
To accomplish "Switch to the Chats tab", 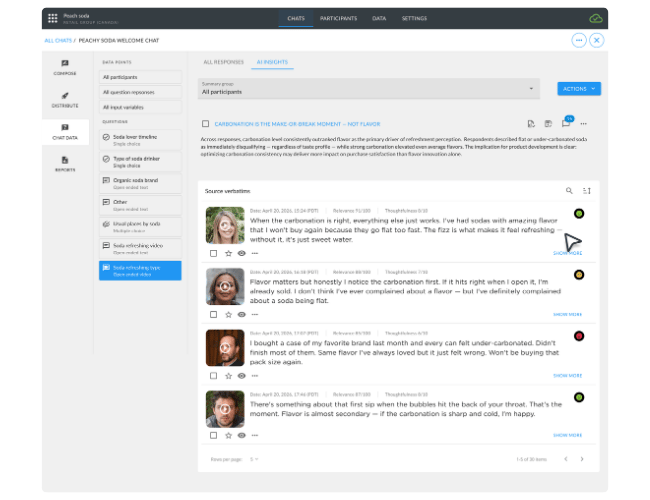I will click(296, 18).
